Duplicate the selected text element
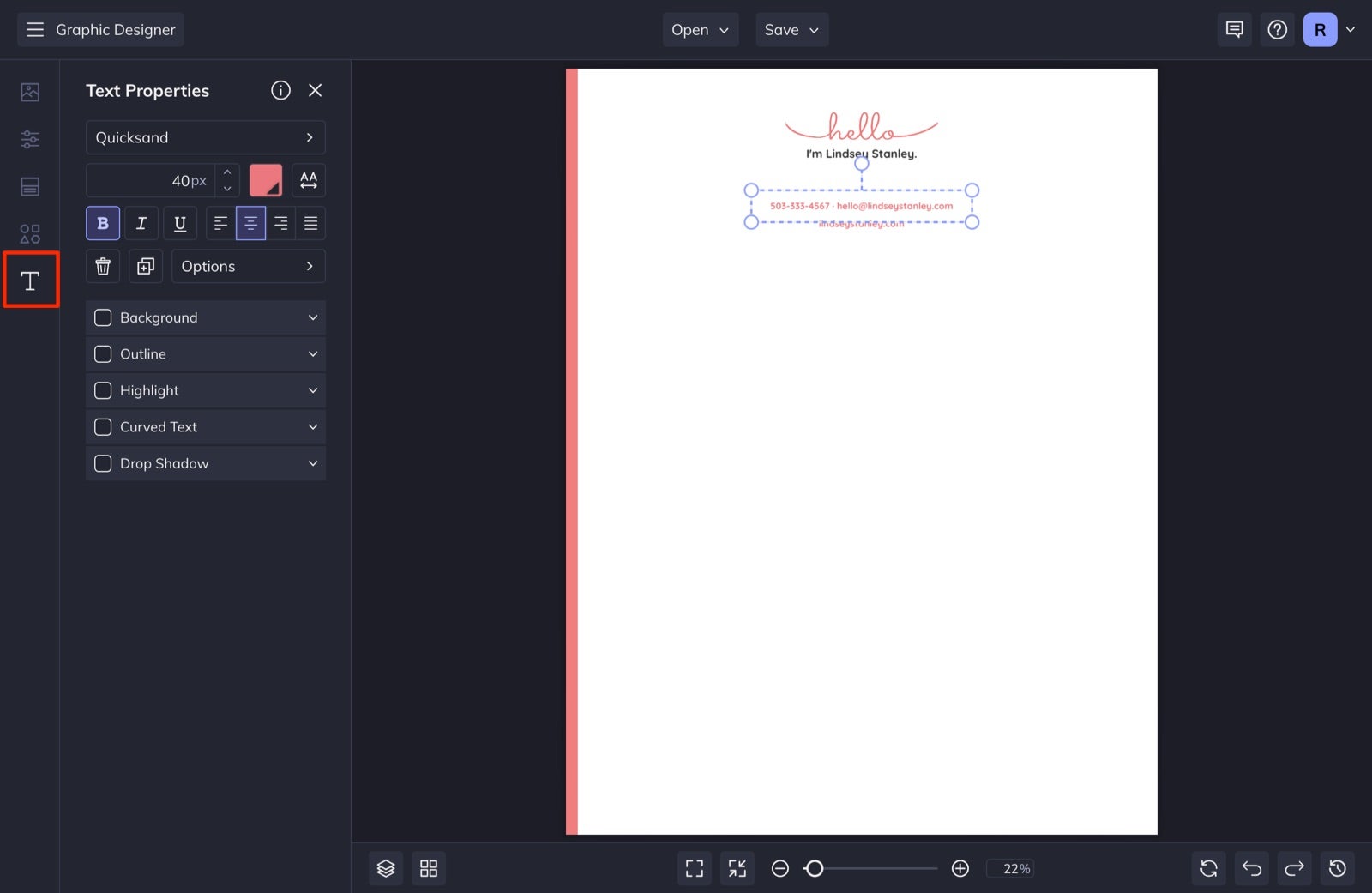The height and width of the screenshot is (893, 1372). (145, 266)
